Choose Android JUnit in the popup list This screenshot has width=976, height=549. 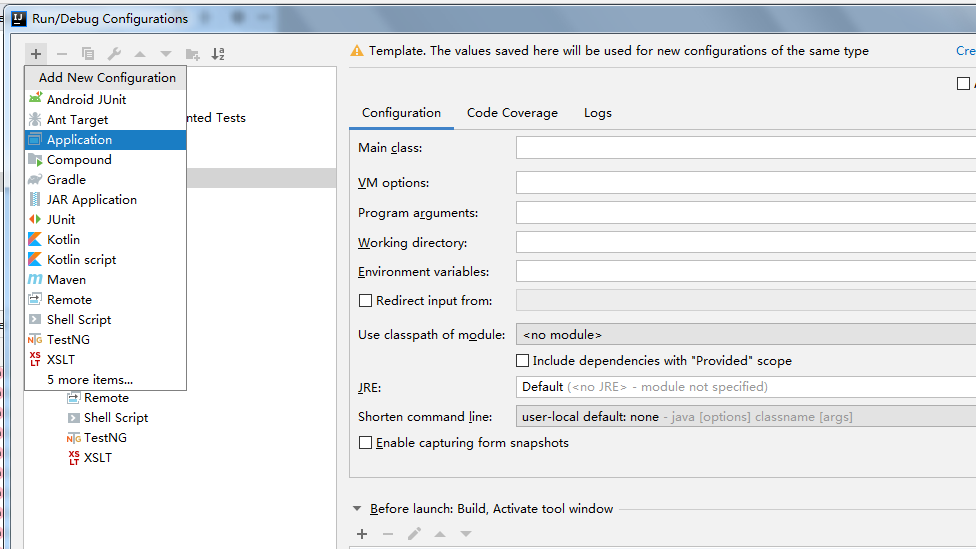coord(105,100)
